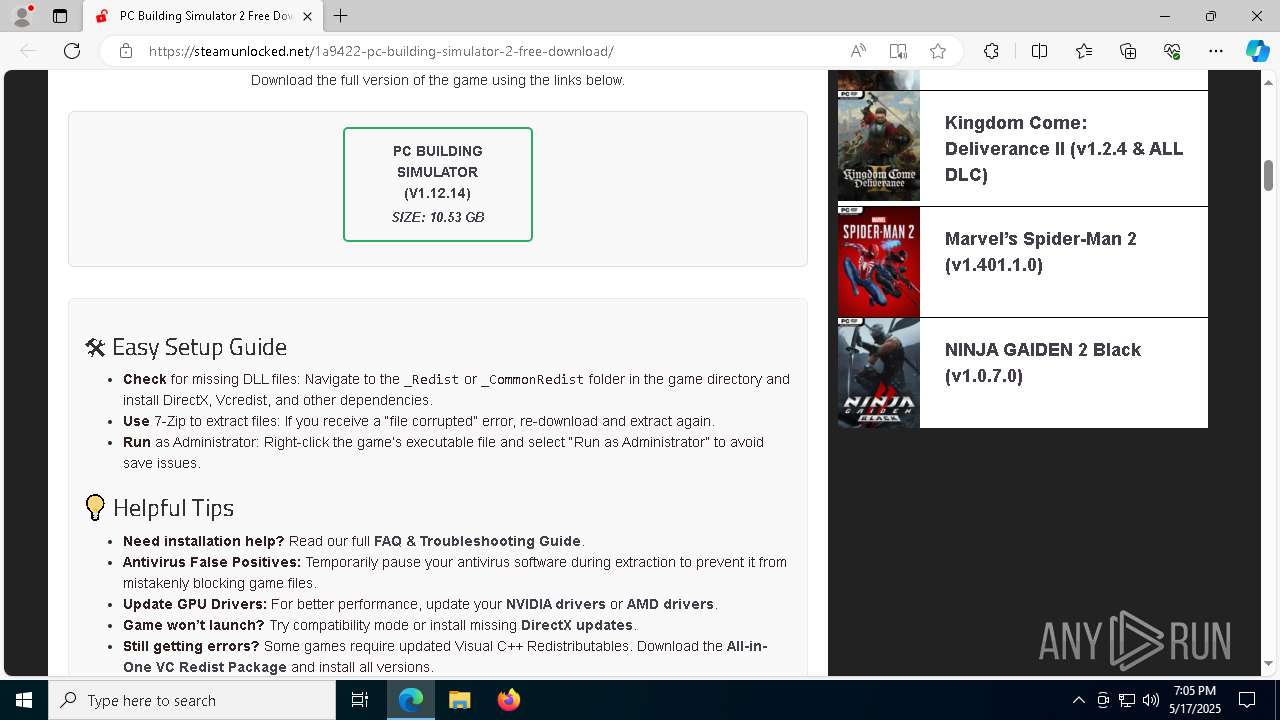Click the scrollbar down arrow
Viewport: 1280px width, 720px height.
pos(1268,663)
